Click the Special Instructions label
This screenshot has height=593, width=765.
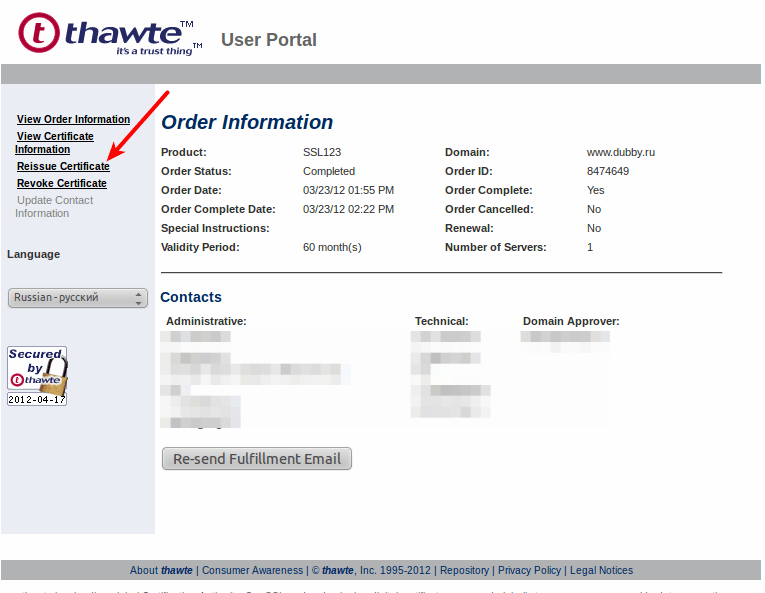click(215, 228)
